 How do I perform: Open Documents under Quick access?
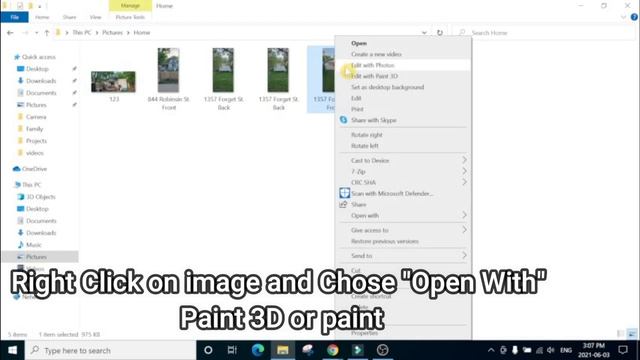41,93
